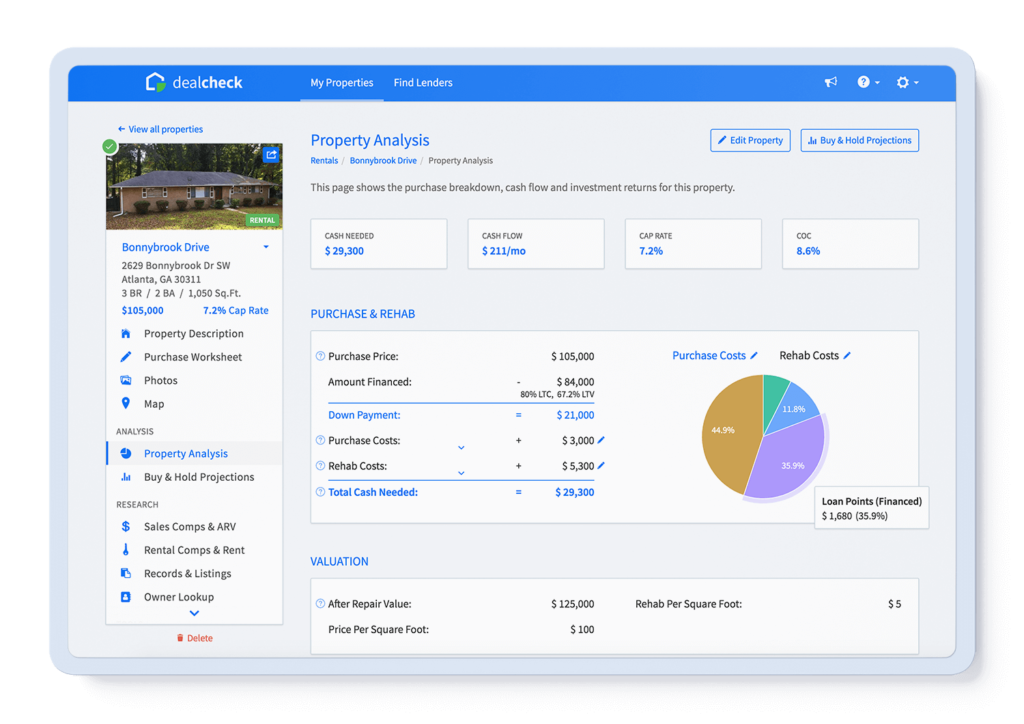Click the help icon beside Purchase Price
The image size is (1024, 724).
(x=320, y=356)
